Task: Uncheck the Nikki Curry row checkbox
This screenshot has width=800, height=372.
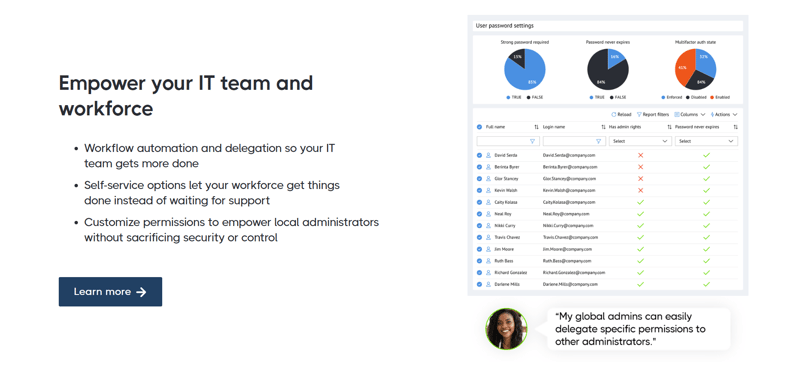Action: tap(479, 226)
